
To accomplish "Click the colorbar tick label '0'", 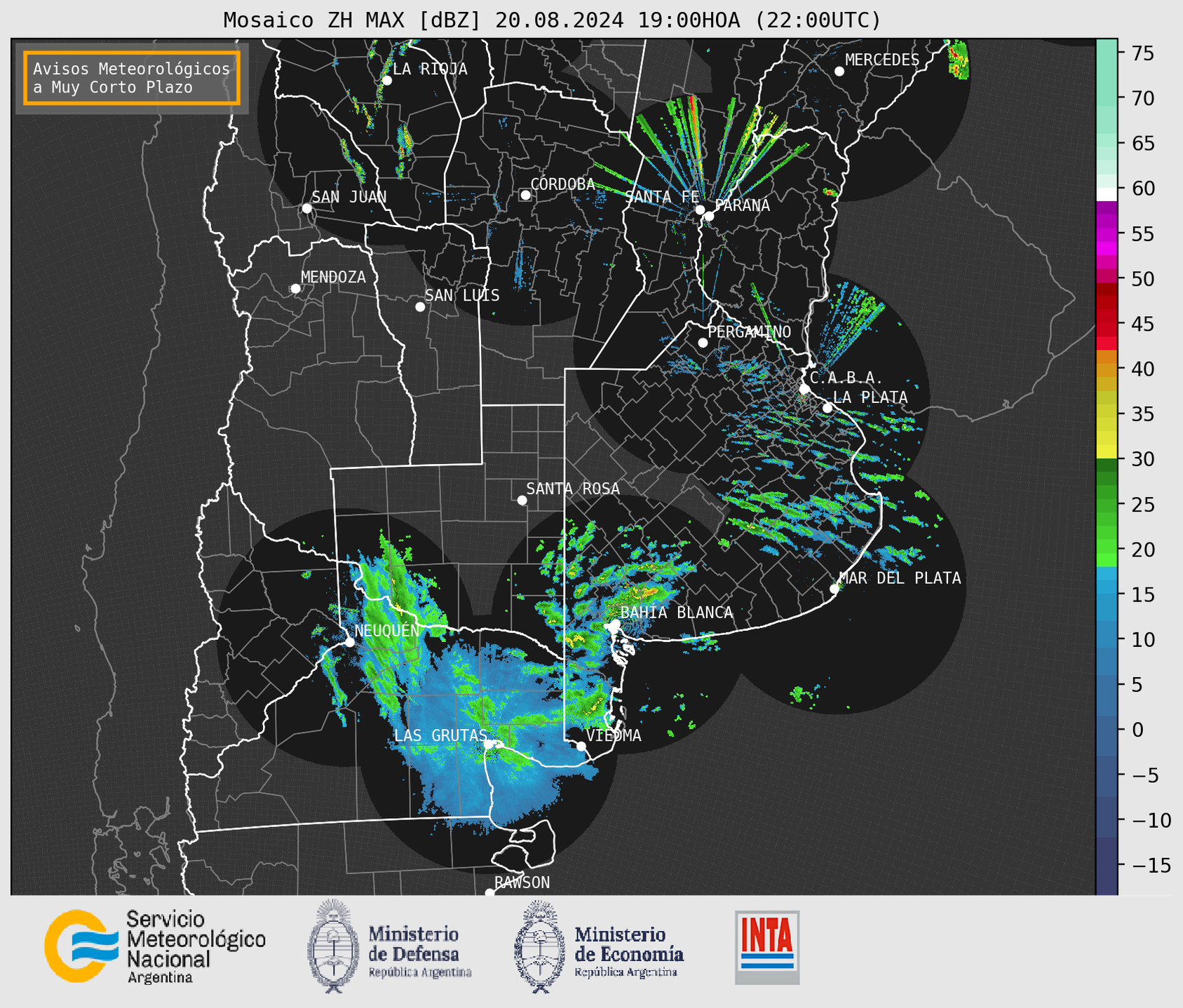I will (x=1137, y=730).
